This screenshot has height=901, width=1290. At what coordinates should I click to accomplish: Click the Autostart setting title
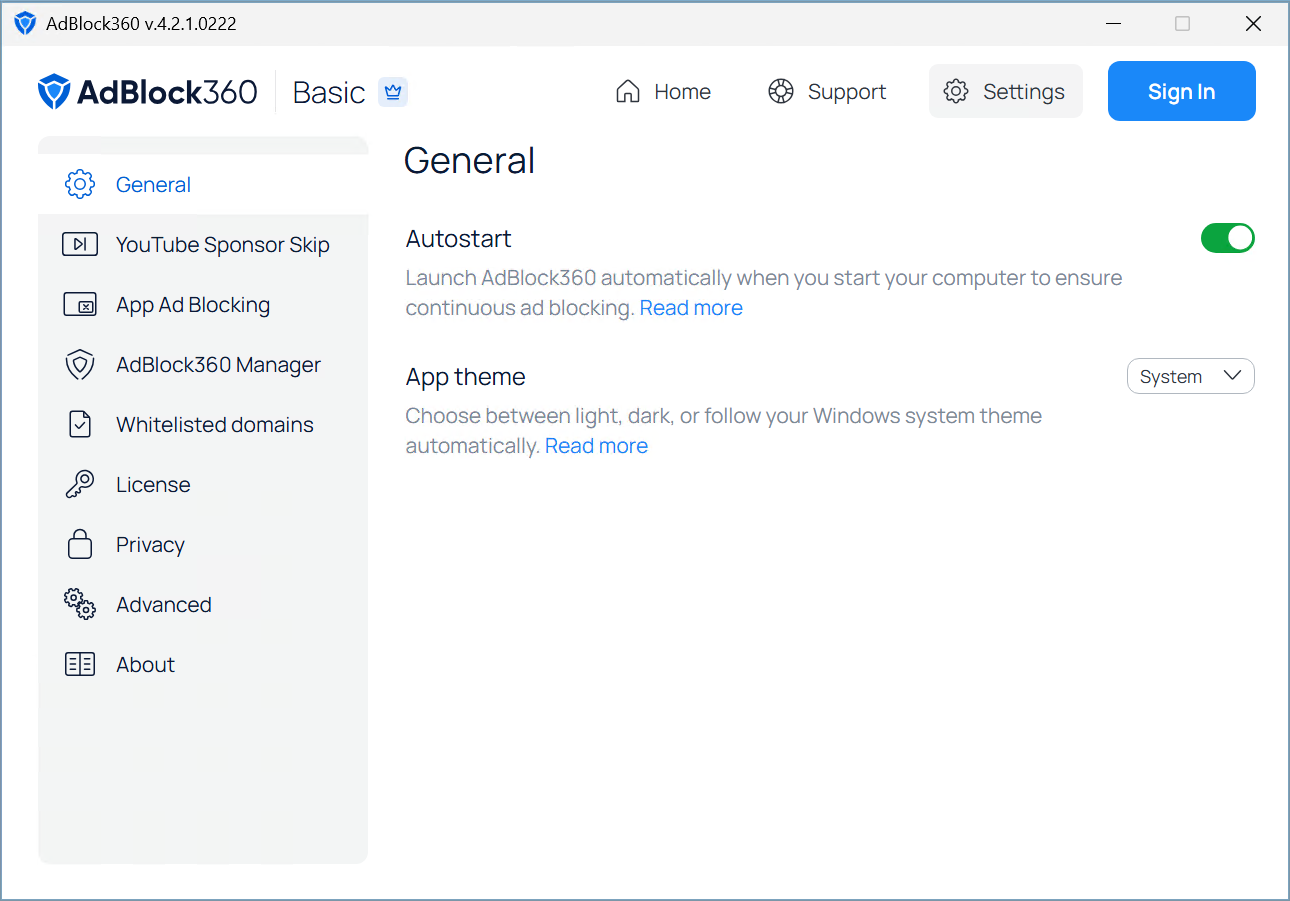[458, 238]
